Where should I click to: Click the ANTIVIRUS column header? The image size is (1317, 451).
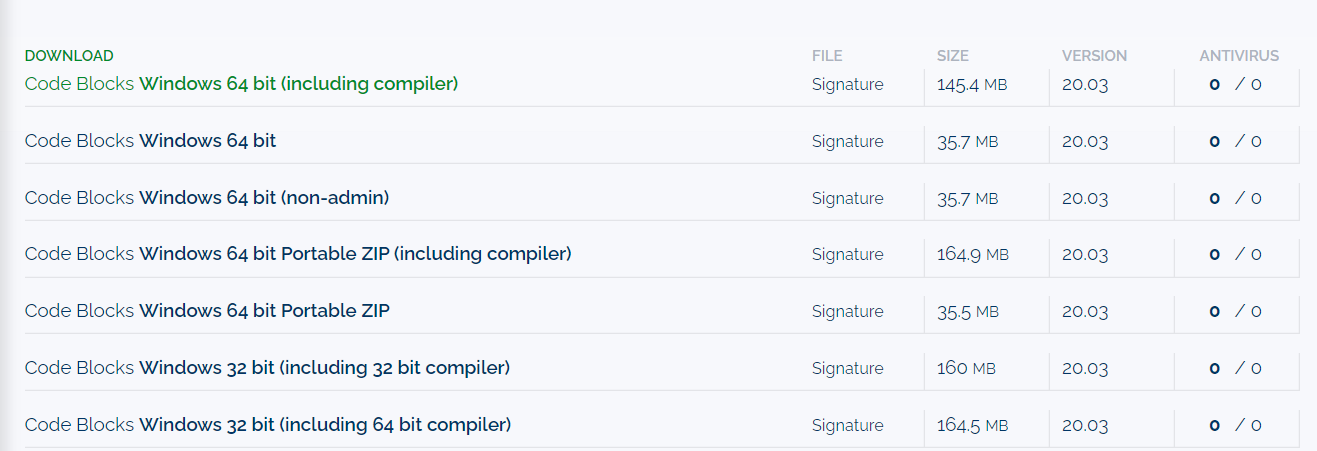[x=1239, y=56]
